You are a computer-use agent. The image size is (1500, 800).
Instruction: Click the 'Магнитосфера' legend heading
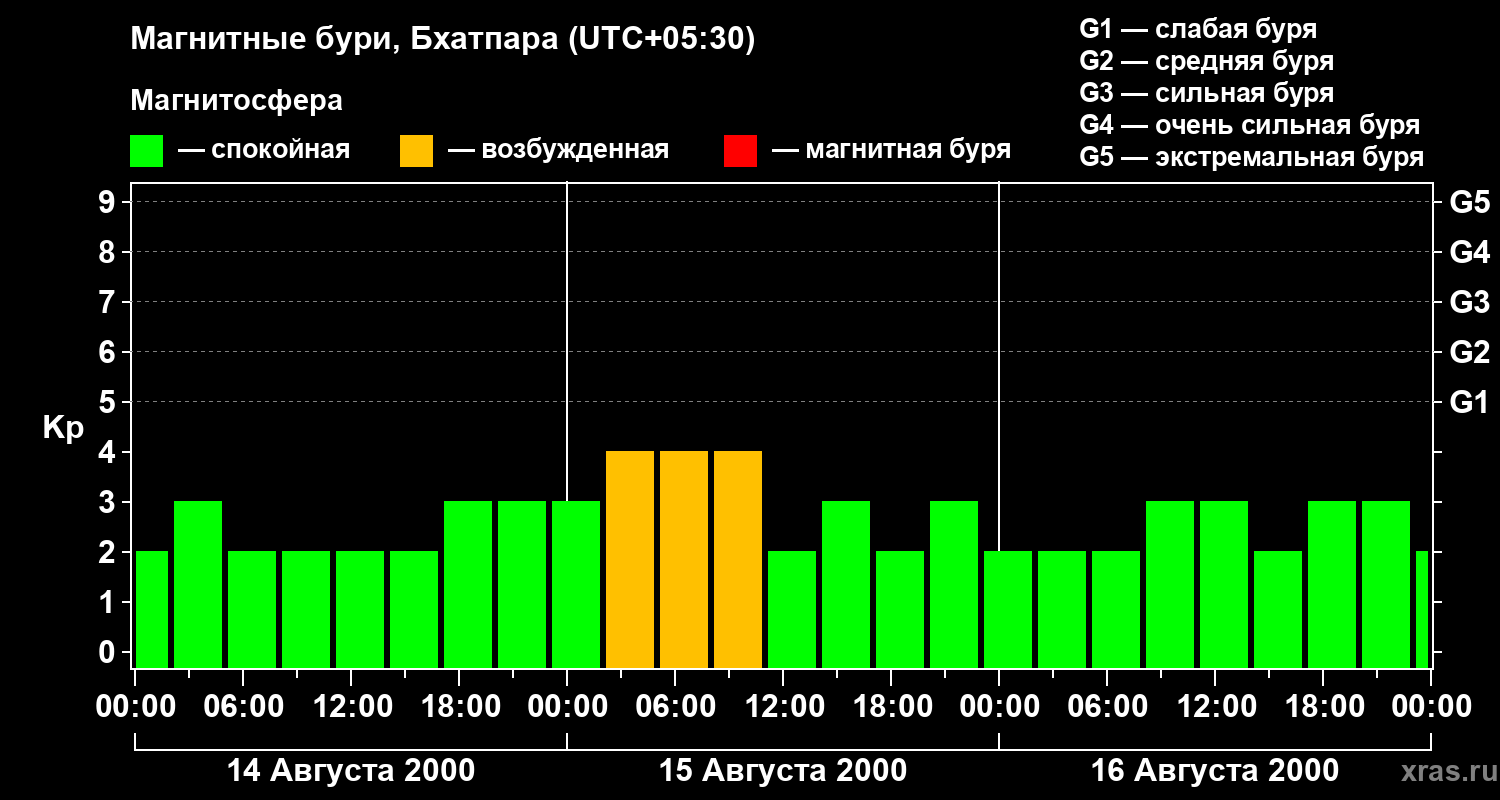coord(236,101)
